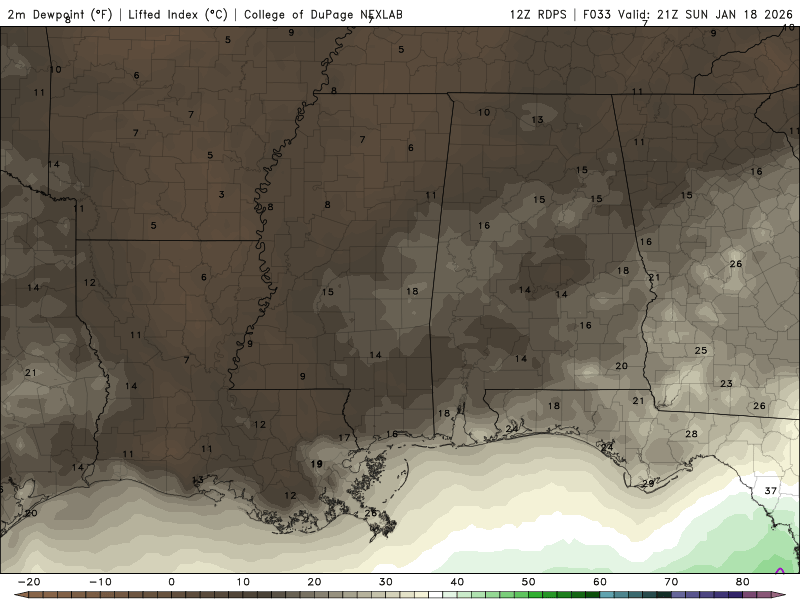800x600 pixels.
Task: Click the bold '19' value in Louisiana
Action: [317, 464]
